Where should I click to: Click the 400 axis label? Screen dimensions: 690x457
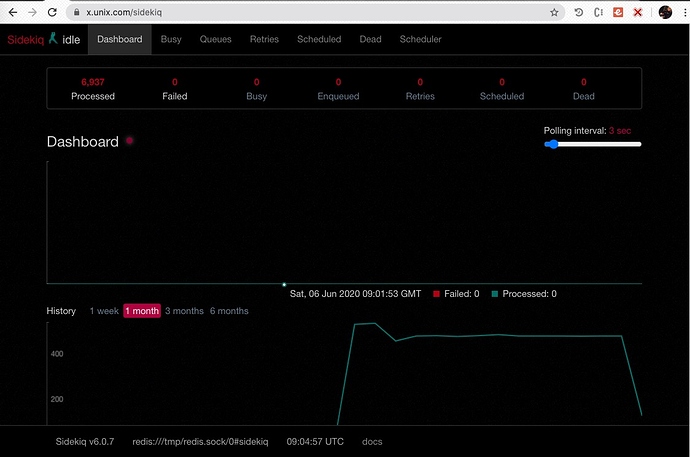click(x=57, y=354)
